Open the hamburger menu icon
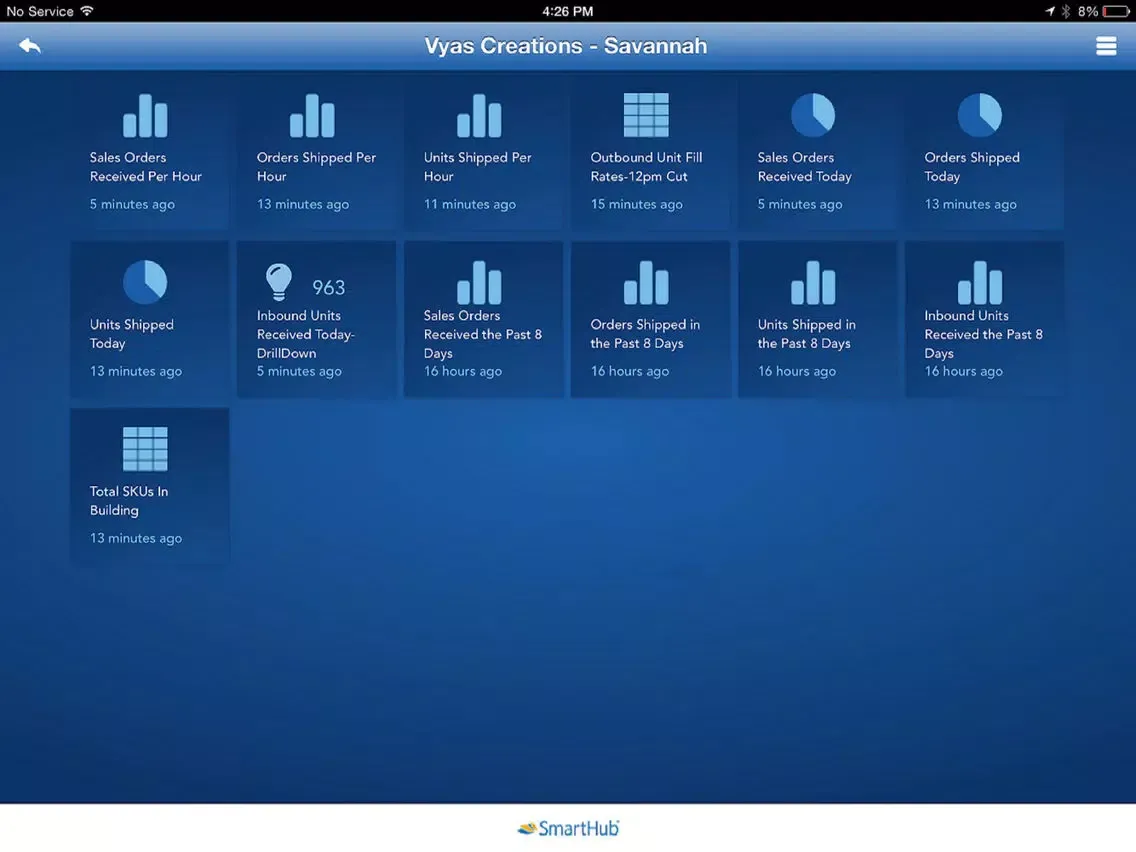Screen dimensions: 1136x852 coord(1106,46)
